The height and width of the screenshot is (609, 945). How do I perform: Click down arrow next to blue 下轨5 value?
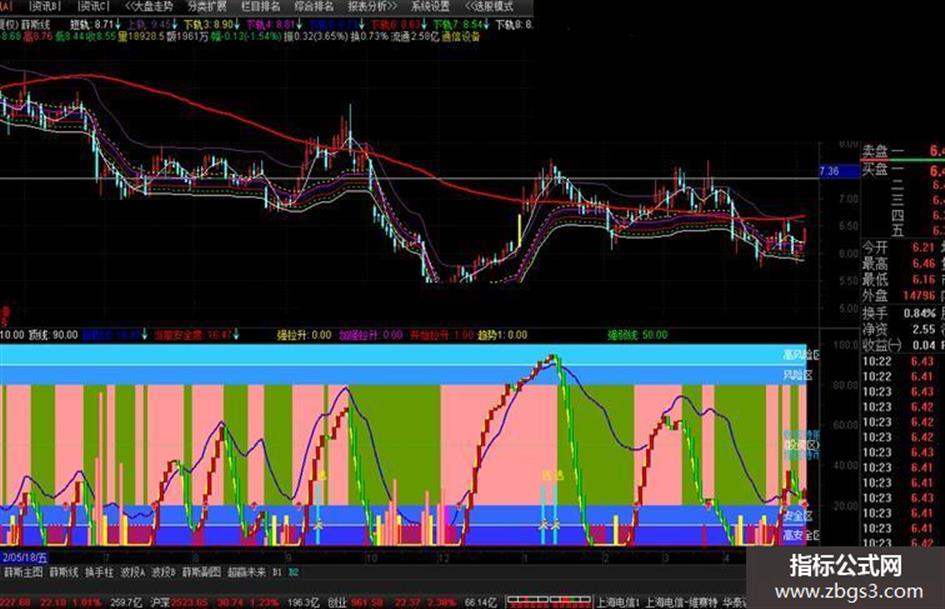[362, 25]
